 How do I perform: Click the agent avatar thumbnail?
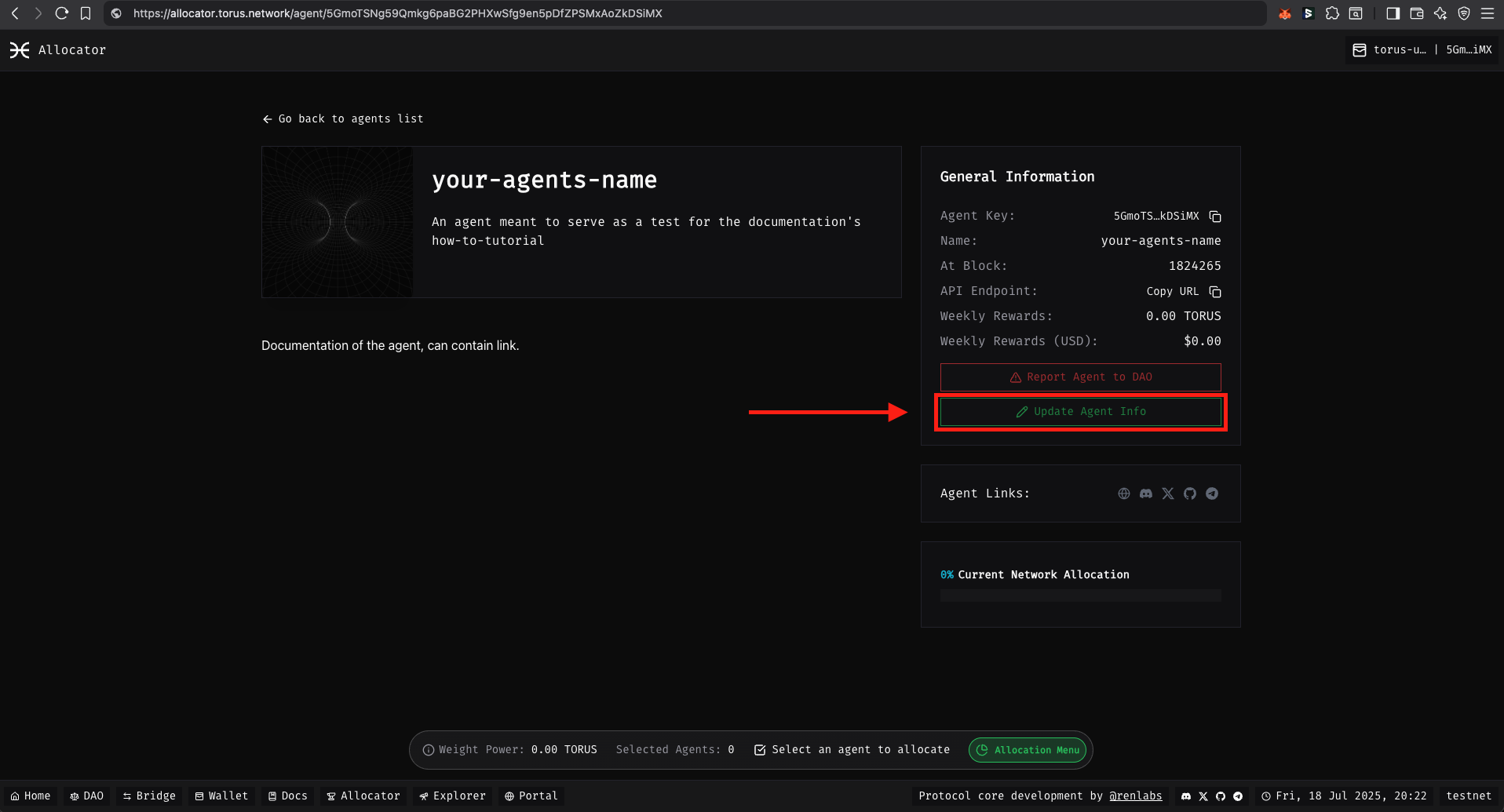click(338, 222)
